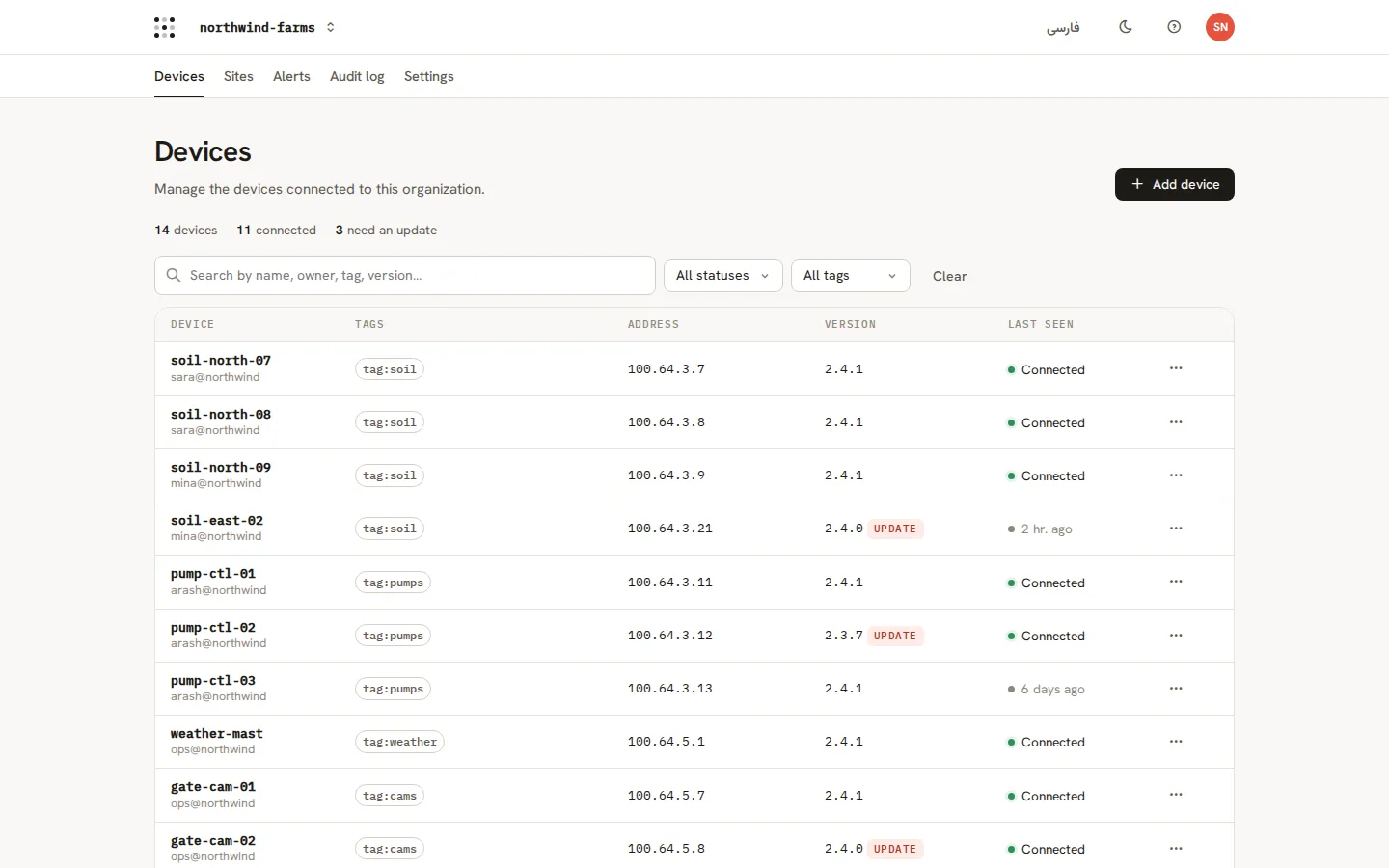Open row actions for soil-north-09
This screenshot has width=1389, height=868.
pyautogui.click(x=1176, y=475)
